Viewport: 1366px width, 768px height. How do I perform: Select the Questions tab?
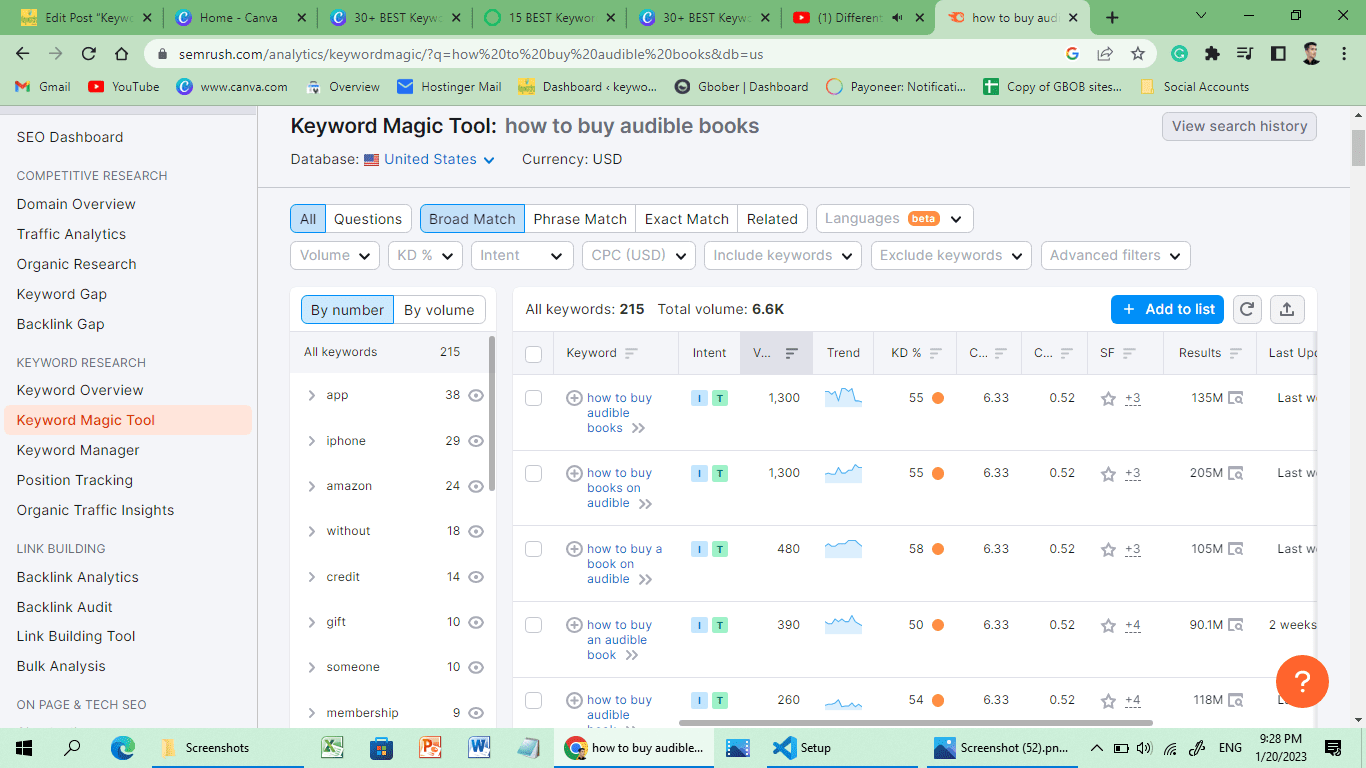click(368, 219)
